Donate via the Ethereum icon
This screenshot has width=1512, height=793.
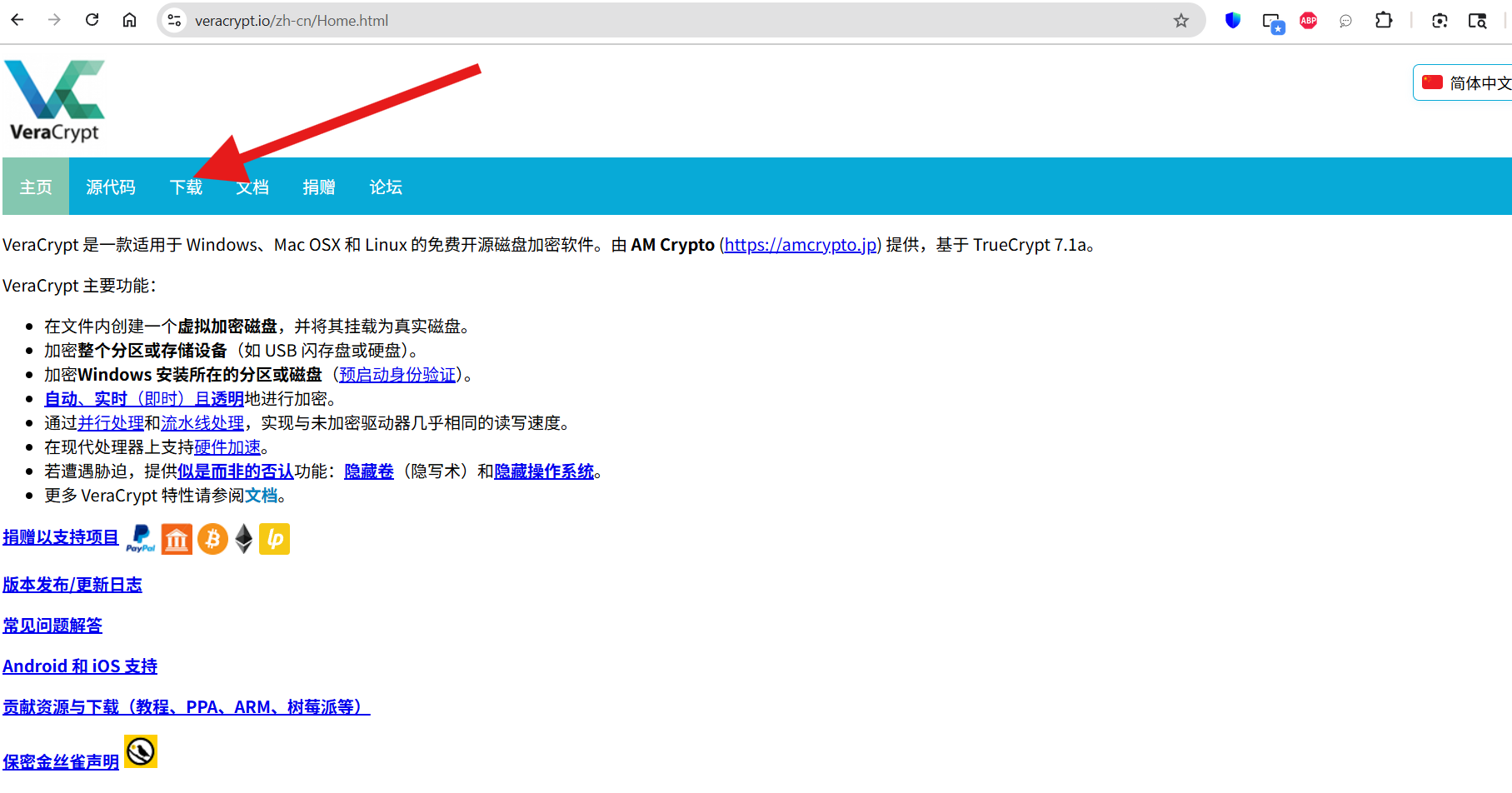[x=243, y=539]
